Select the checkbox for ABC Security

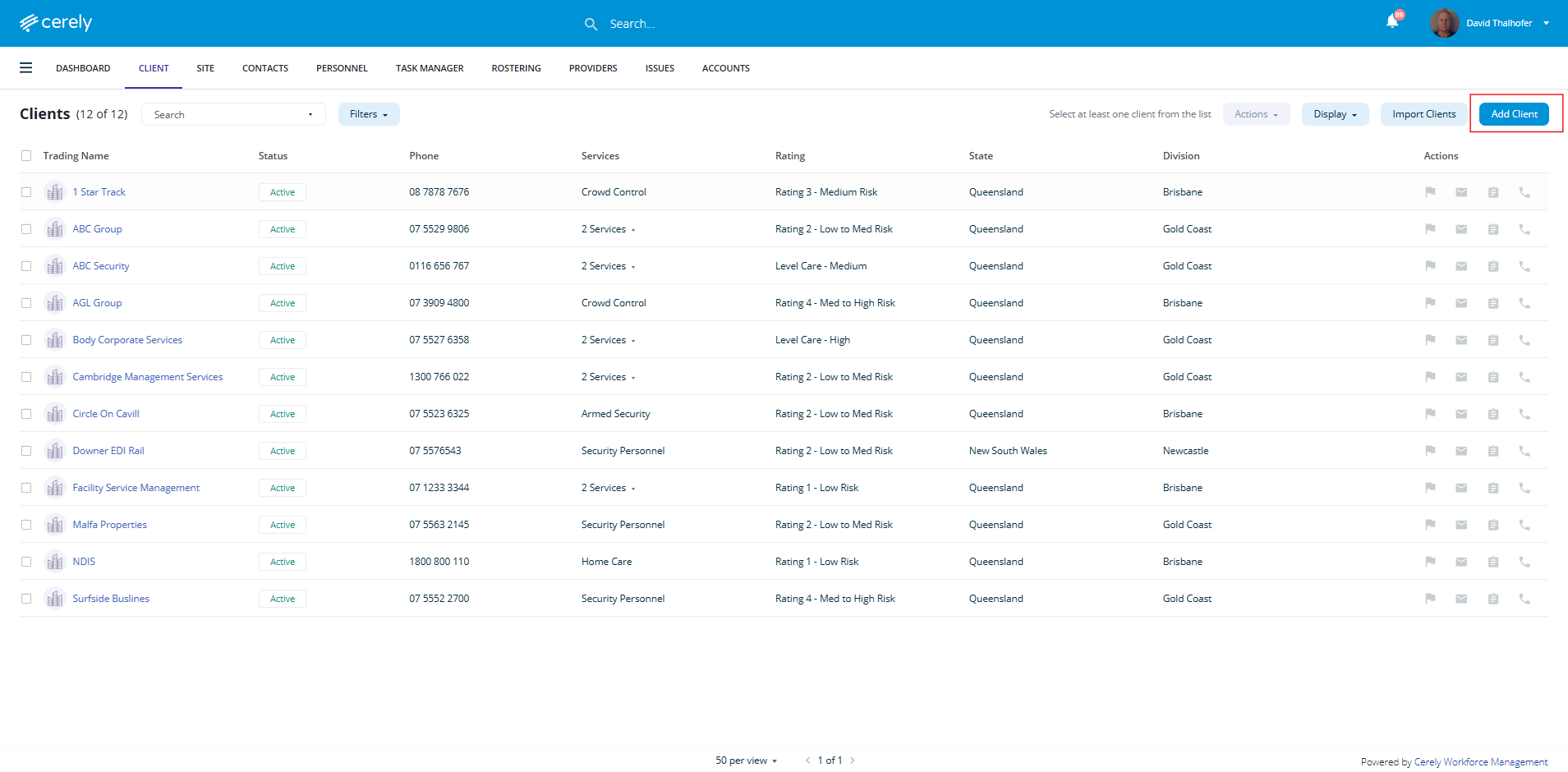26,266
